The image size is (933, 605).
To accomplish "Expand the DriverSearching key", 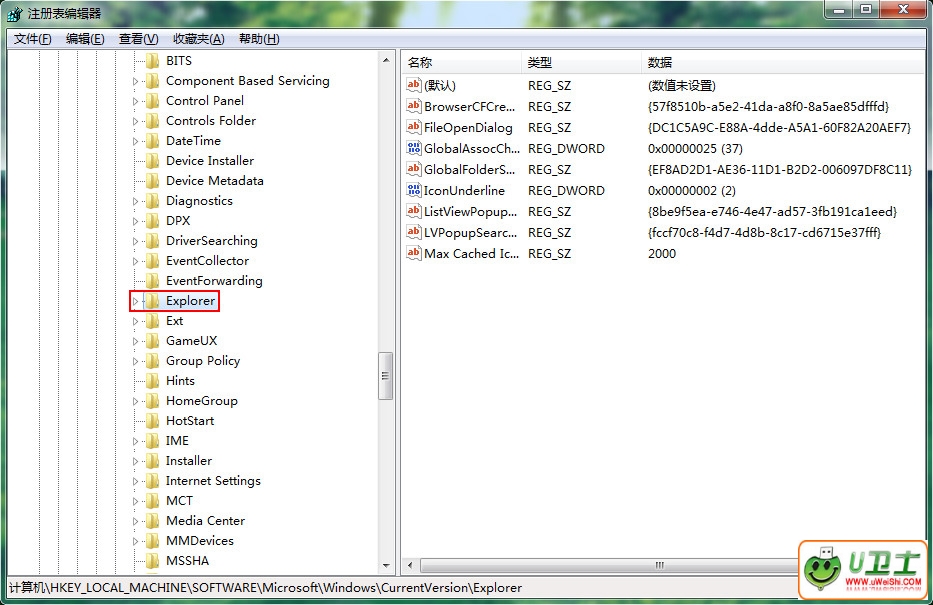I will pyautogui.click(x=136, y=242).
